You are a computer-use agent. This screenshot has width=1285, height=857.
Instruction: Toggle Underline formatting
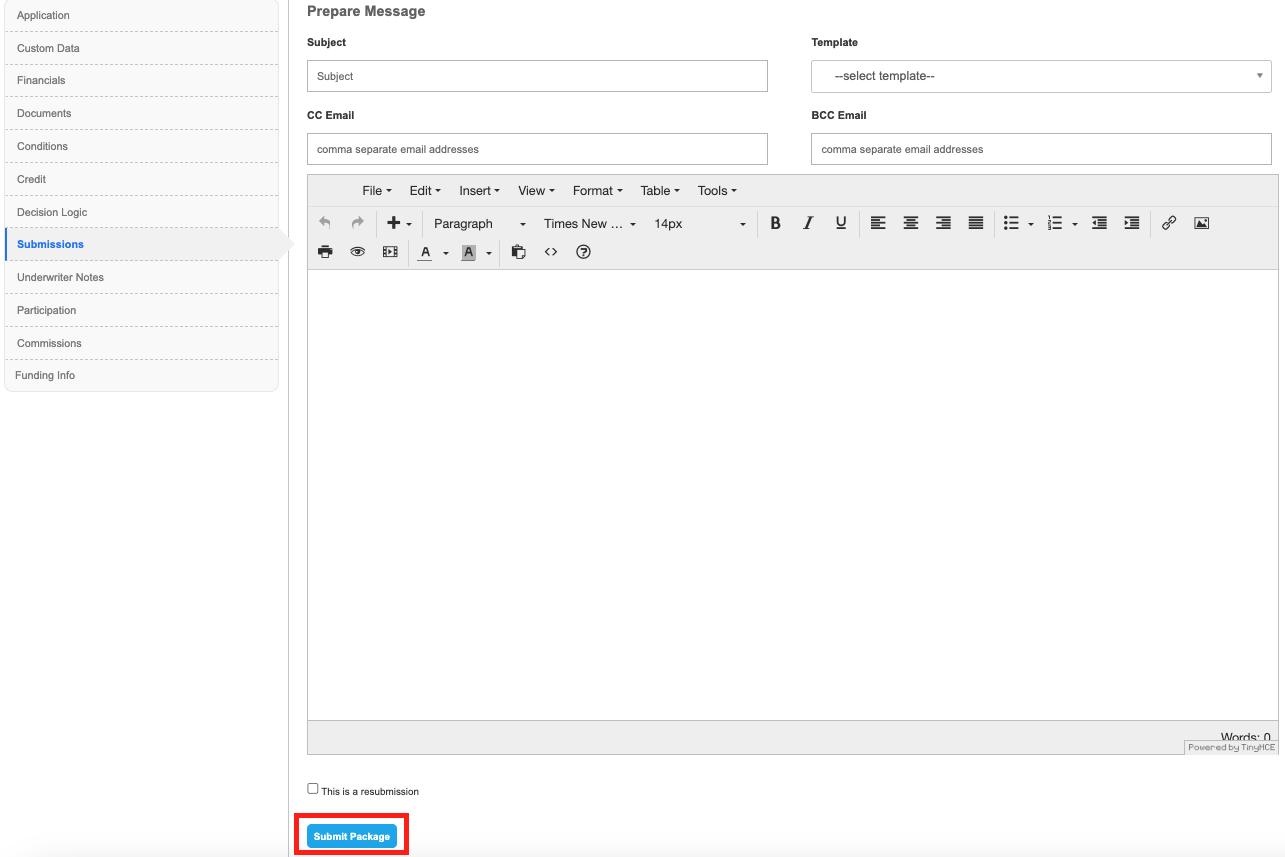(841, 223)
